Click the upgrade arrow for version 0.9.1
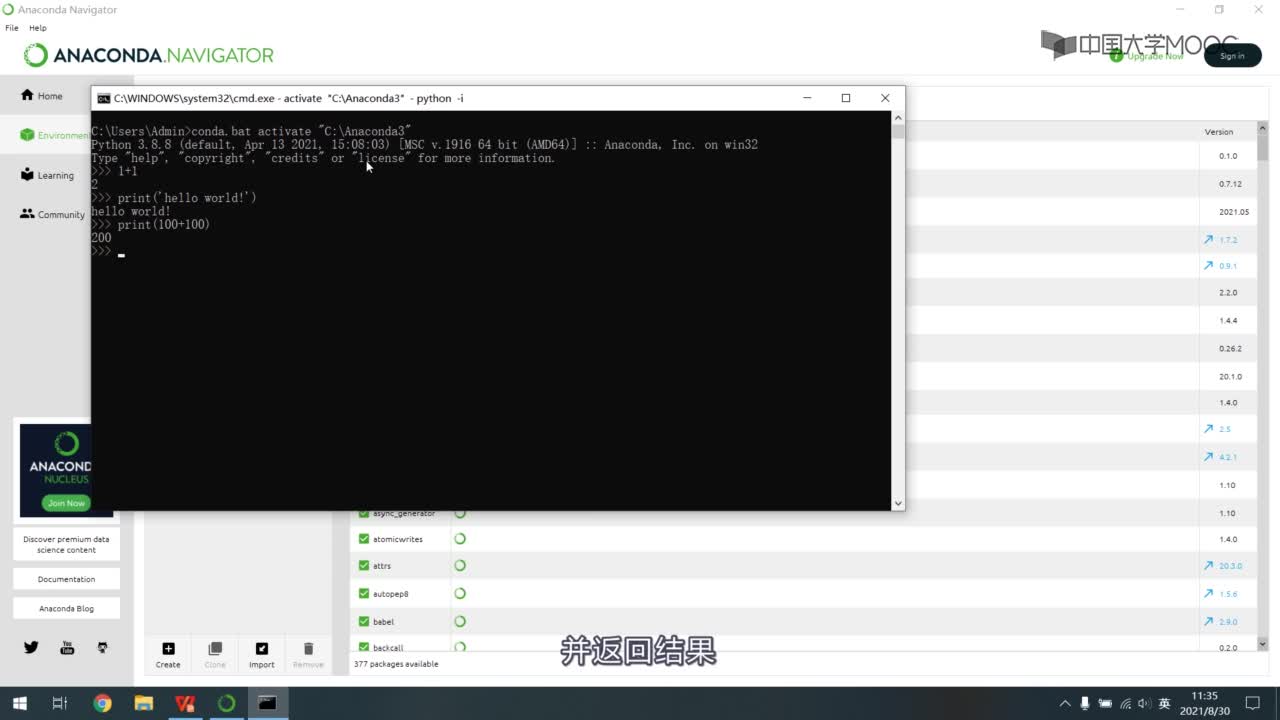The width and height of the screenshot is (1280, 720). pyautogui.click(x=1209, y=266)
